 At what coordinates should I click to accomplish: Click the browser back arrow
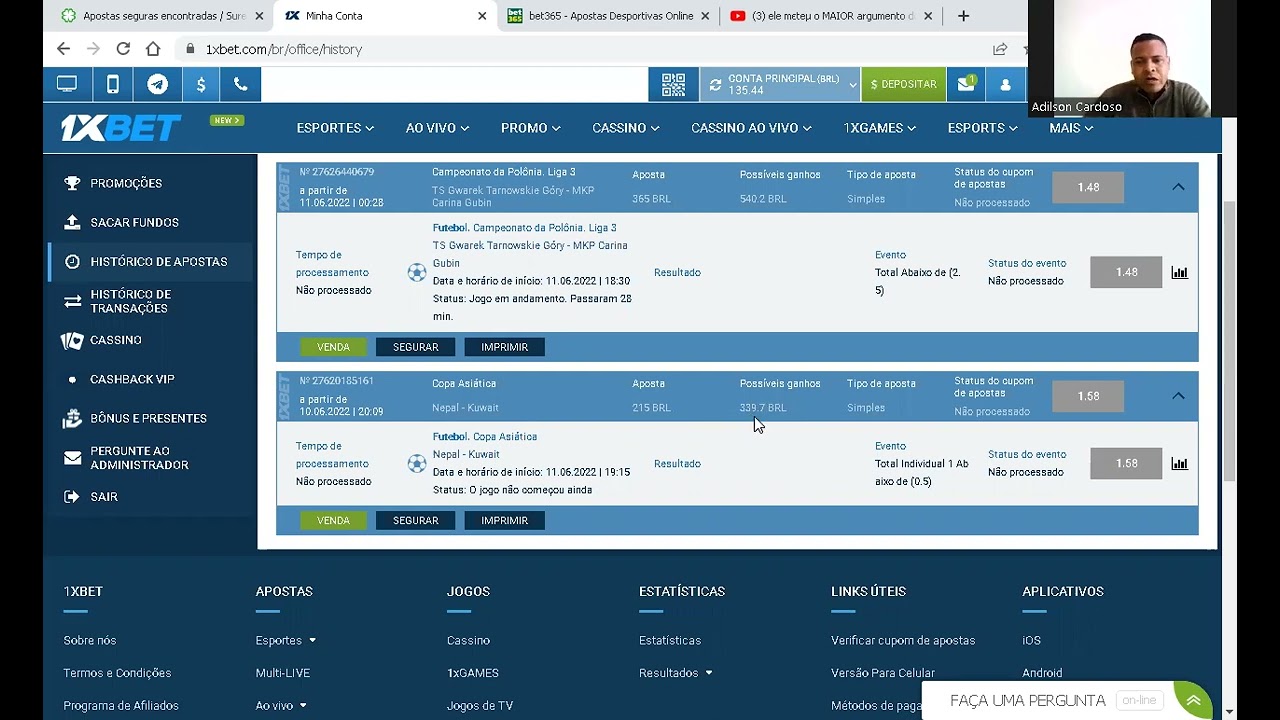(x=63, y=49)
